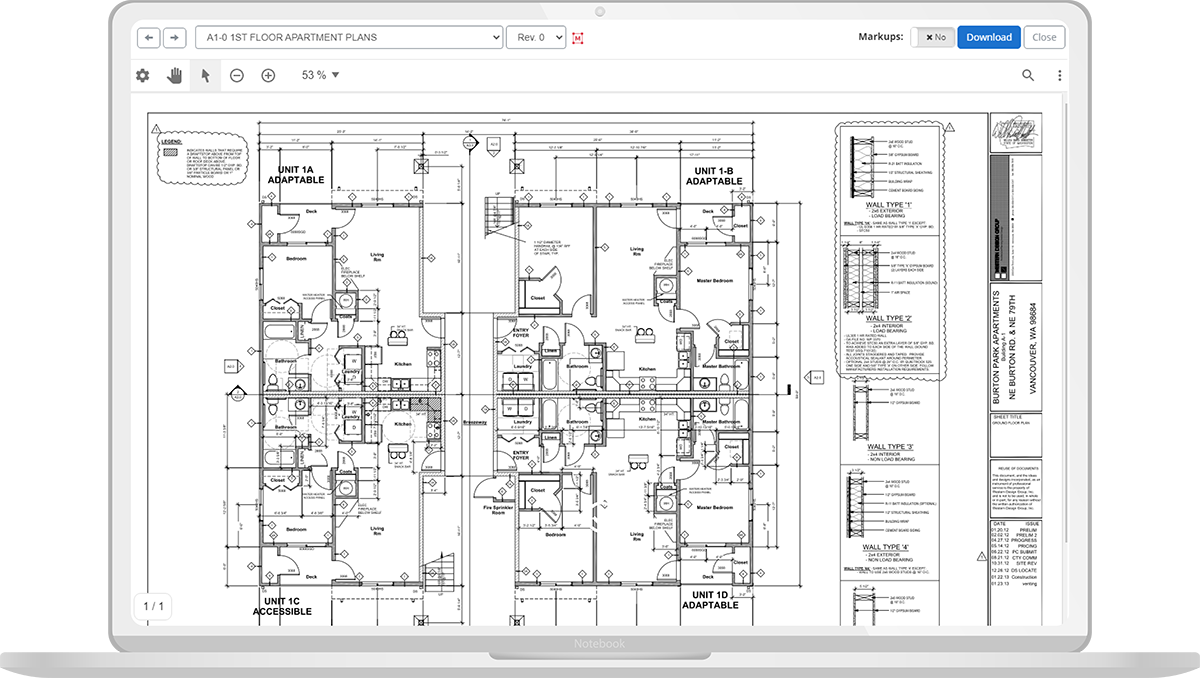Viewport: 1200px width, 678px height.
Task: Zoom in with the plus icon
Action: pyautogui.click(x=268, y=75)
